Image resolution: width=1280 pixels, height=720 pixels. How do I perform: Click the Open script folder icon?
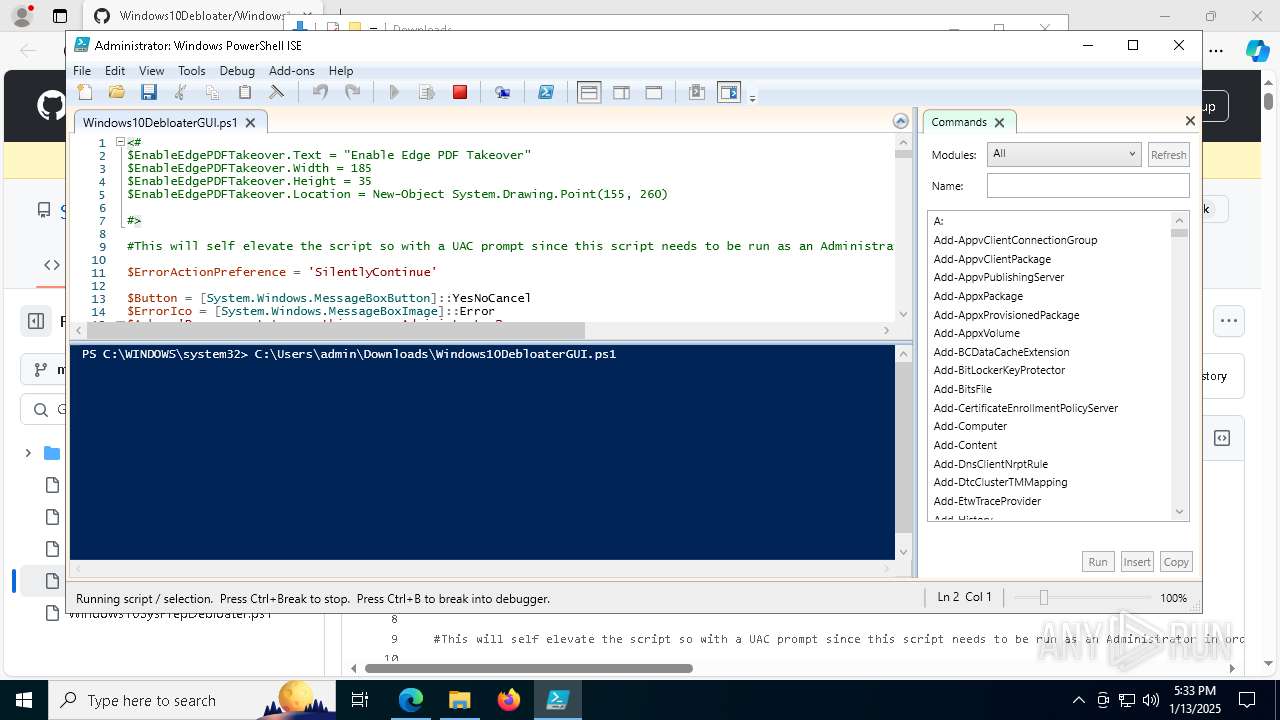coord(117,92)
